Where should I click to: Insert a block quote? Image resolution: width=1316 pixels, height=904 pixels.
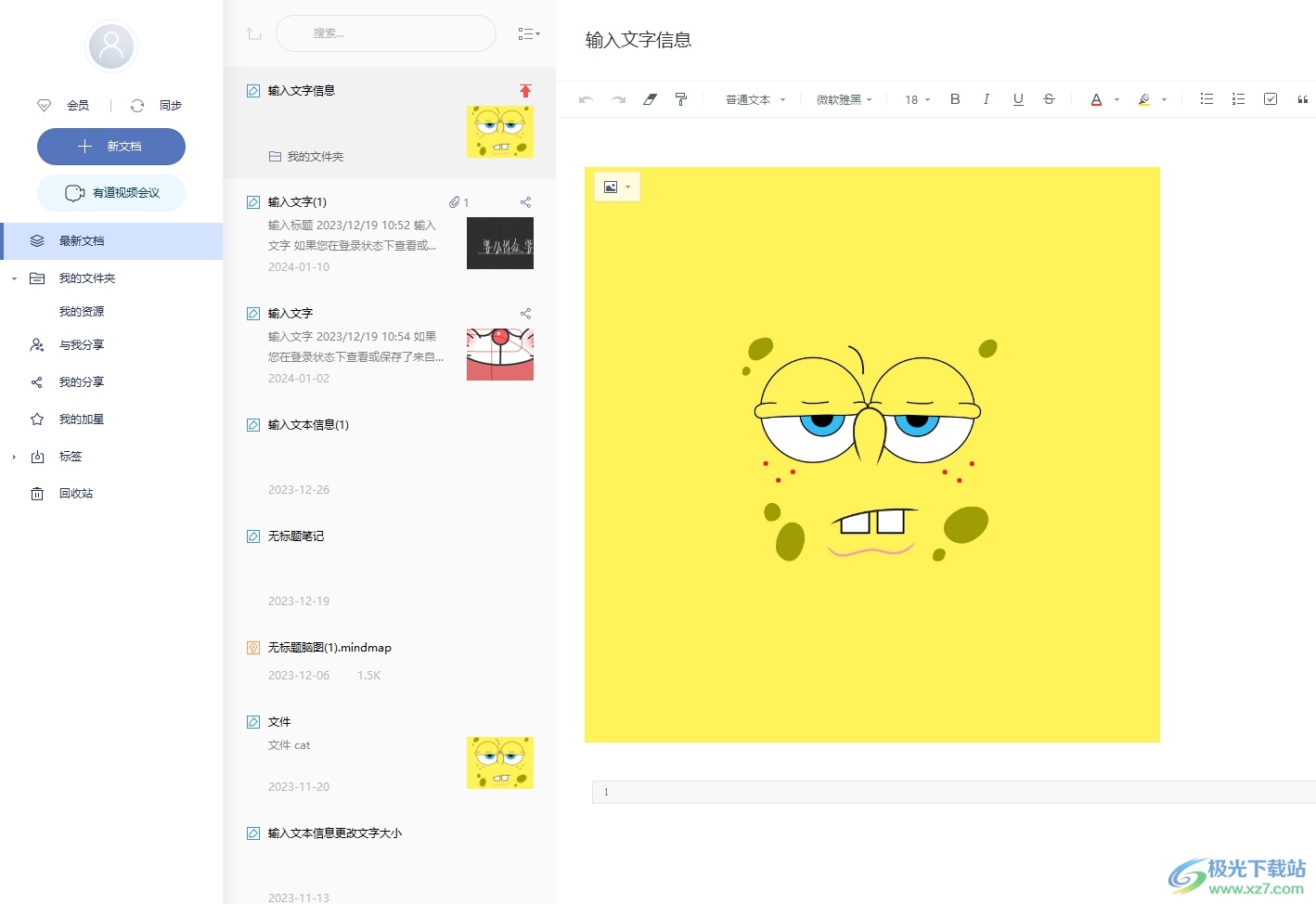(x=1302, y=99)
